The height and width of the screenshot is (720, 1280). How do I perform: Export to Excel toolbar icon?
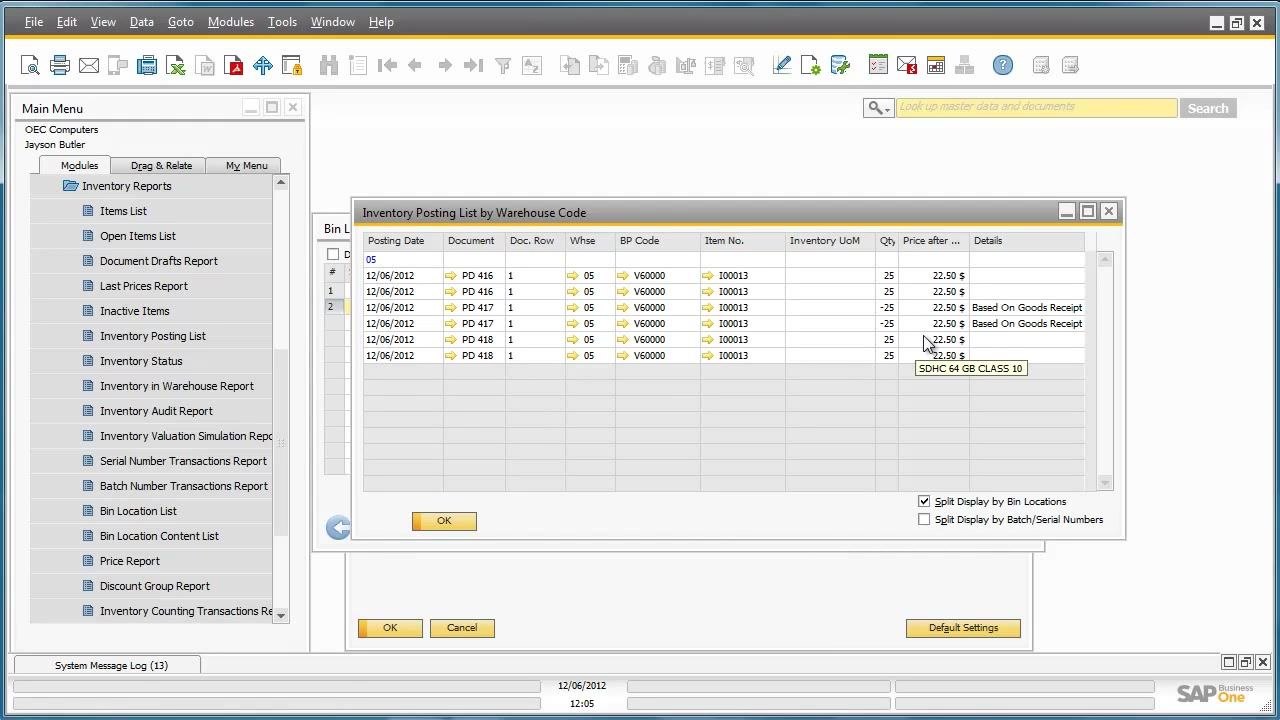176,66
